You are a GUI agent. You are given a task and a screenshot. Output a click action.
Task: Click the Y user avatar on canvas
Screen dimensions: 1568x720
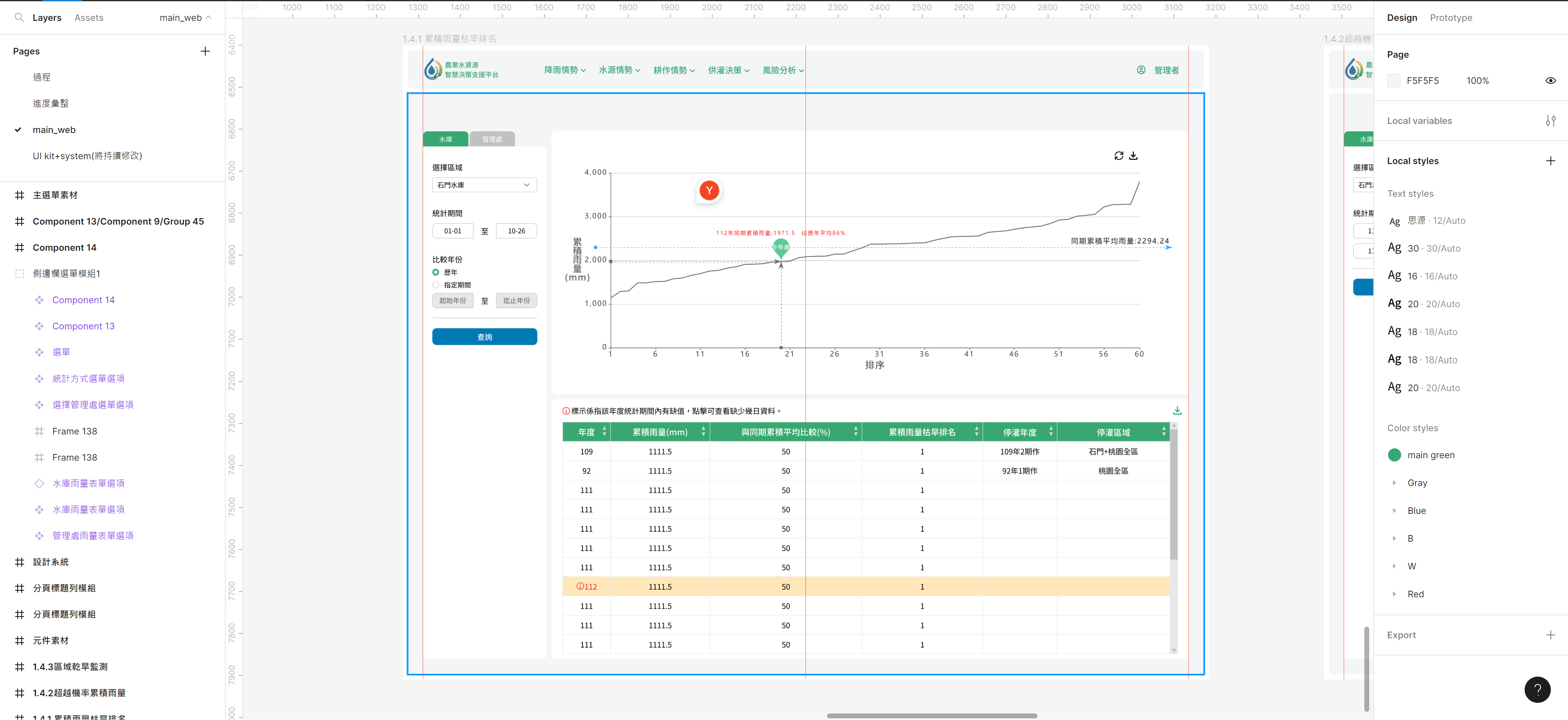[x=709, y=191]
